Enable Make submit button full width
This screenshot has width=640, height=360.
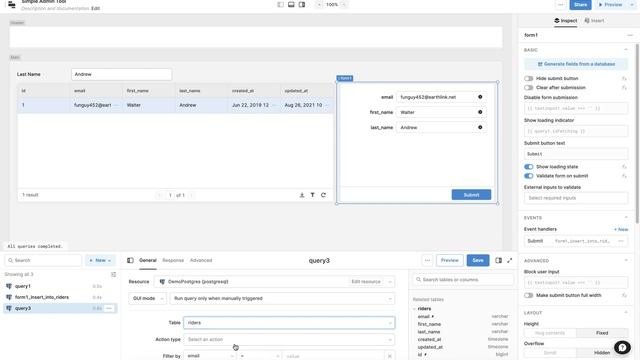tap(529, 295)
